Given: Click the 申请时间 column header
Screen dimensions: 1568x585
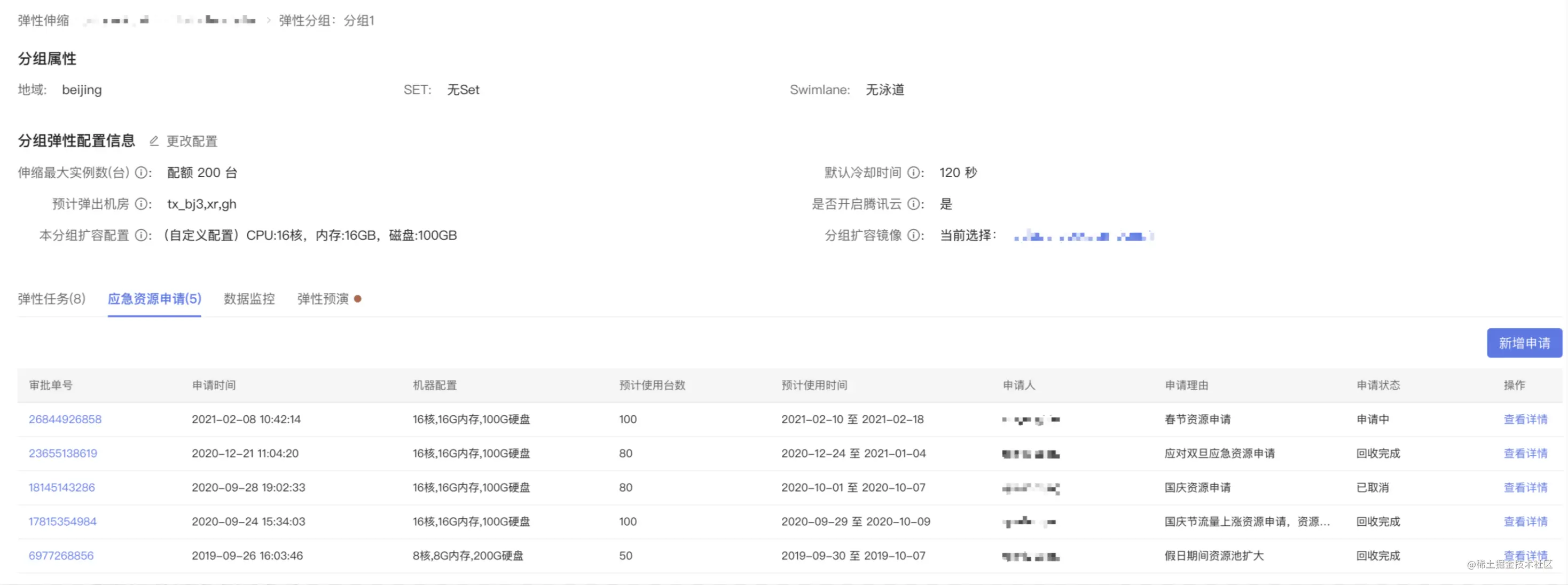Looking at the screenshot, I should coord(214,385).
